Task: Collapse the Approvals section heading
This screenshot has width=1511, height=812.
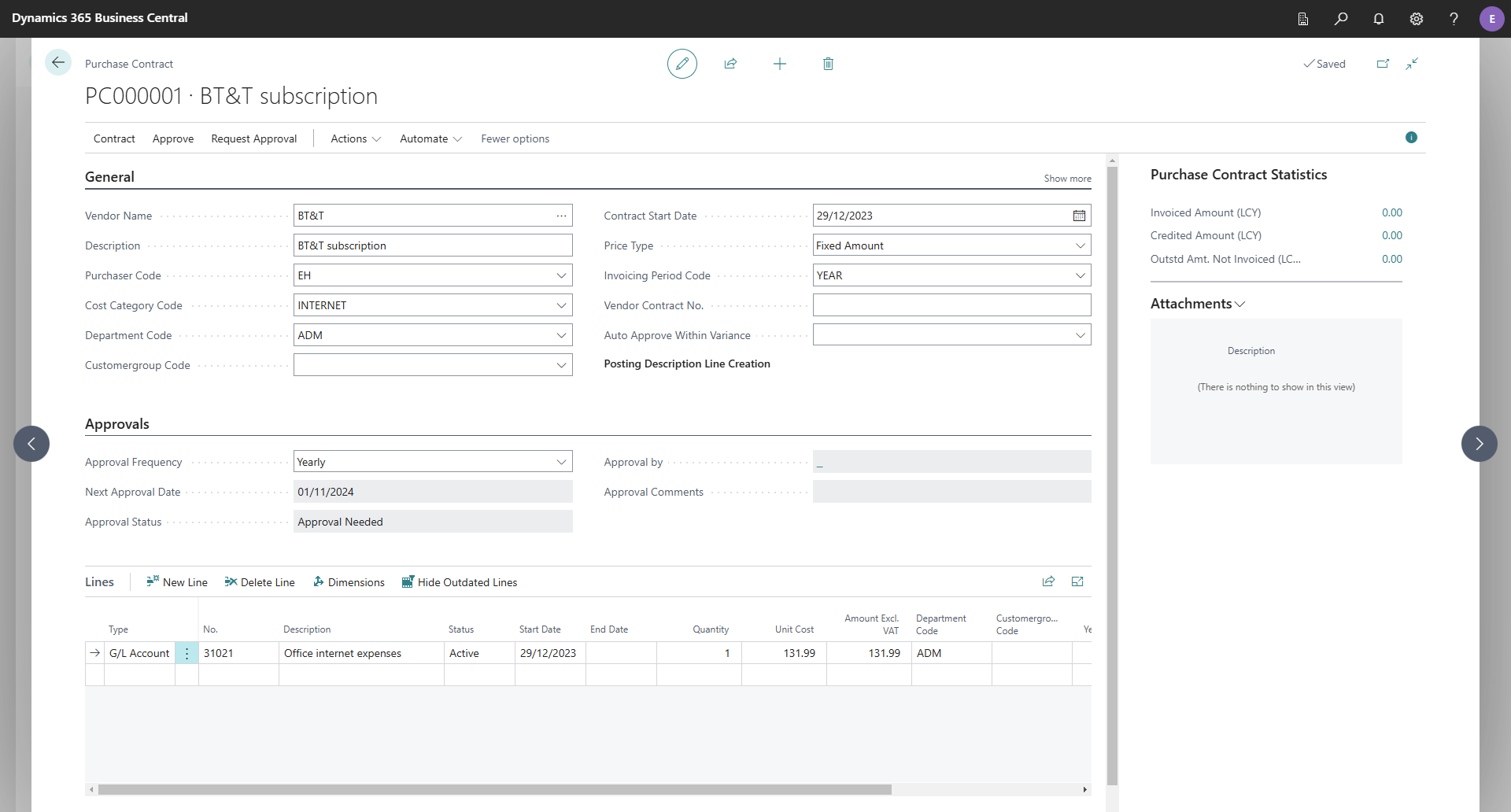Action: click(x=116, y=424)
